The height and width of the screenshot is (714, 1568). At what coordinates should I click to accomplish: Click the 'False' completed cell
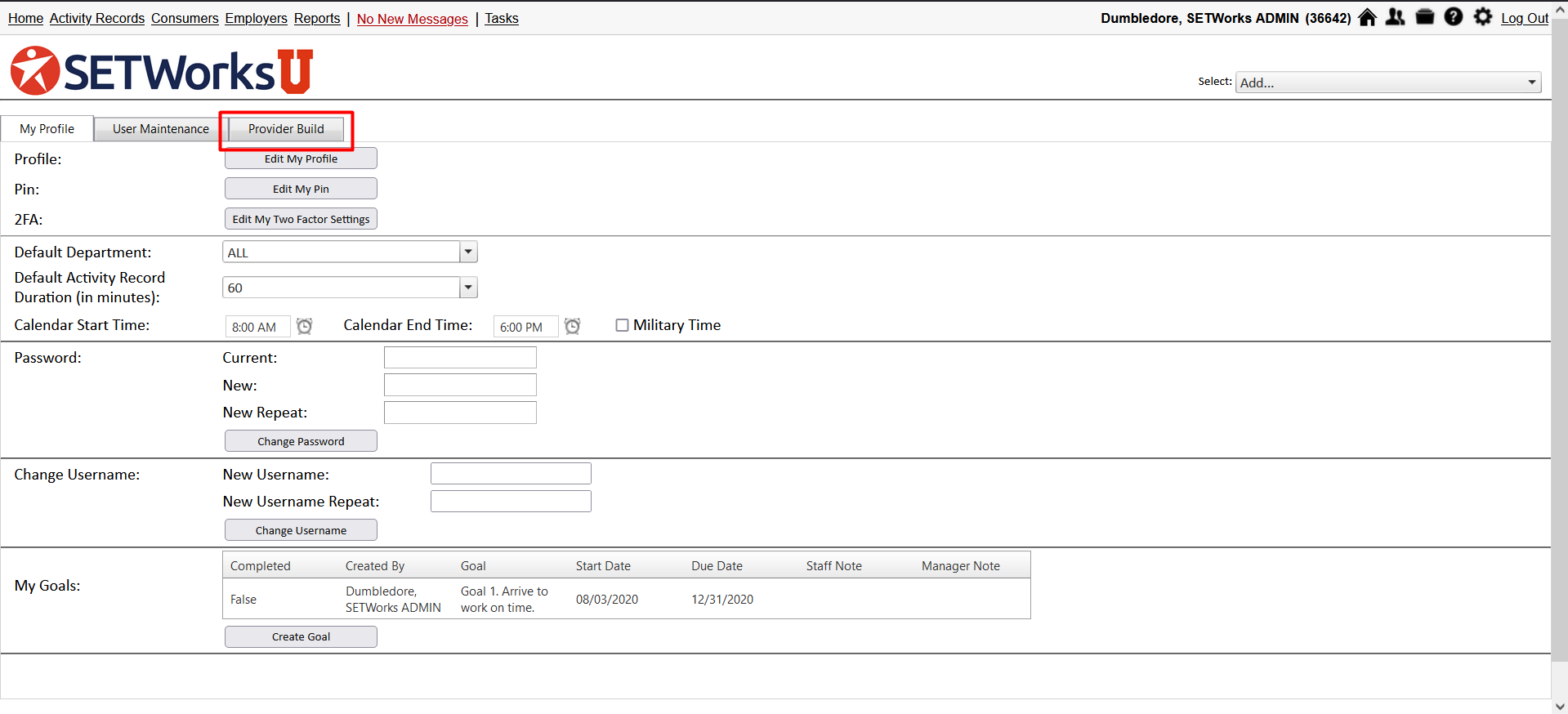(243, 600)
